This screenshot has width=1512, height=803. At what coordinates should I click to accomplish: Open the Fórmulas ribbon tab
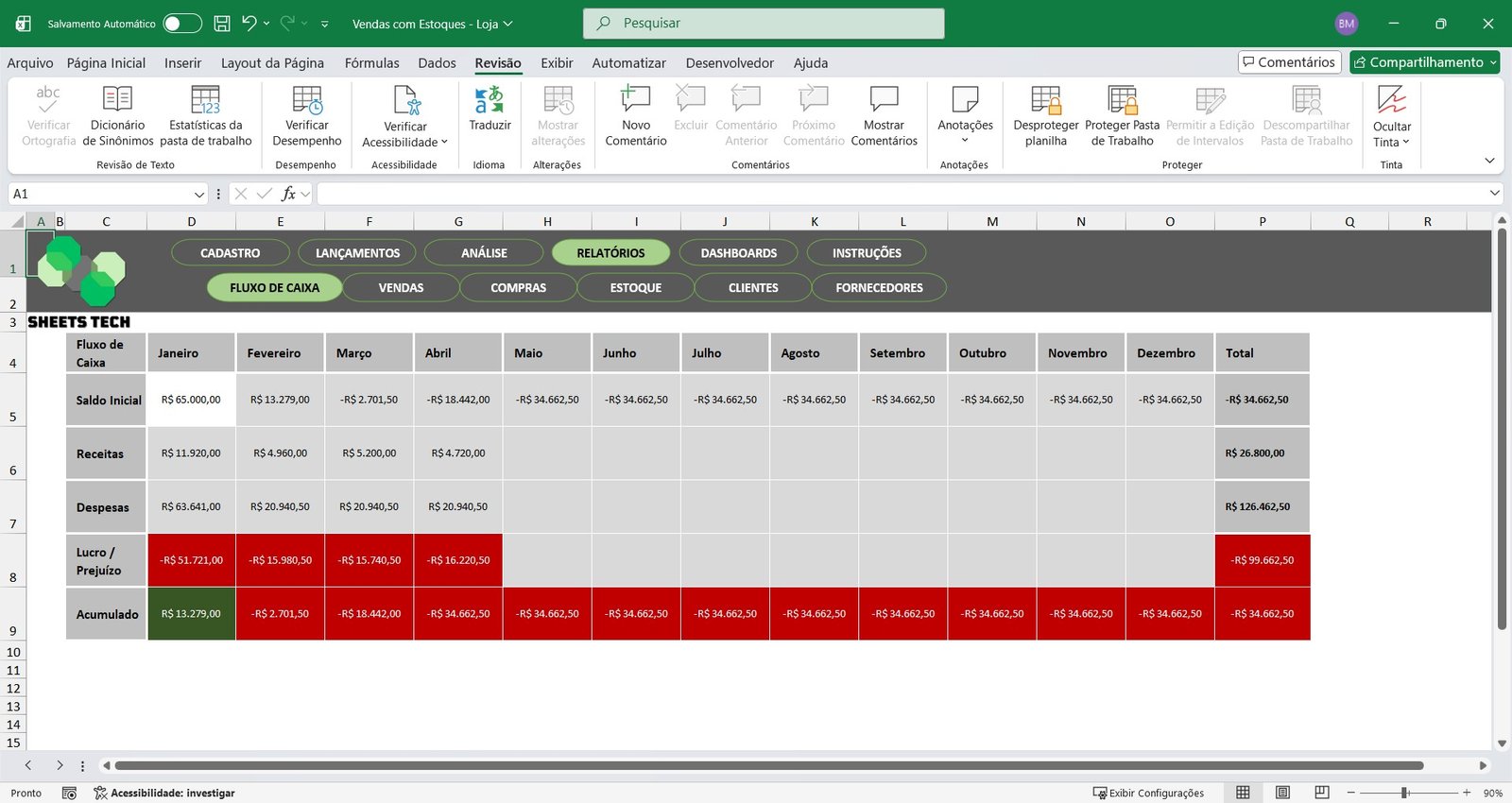point(371,63)
